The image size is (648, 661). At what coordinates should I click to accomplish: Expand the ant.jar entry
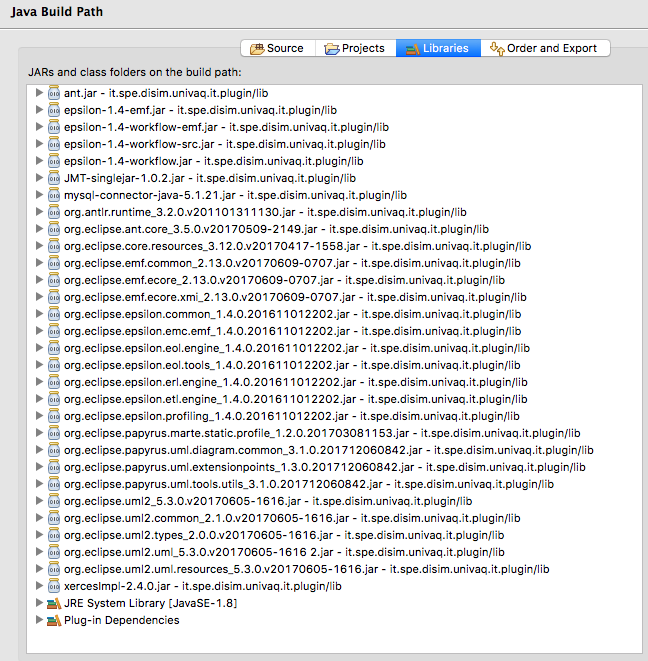click(x=39, y=92)
